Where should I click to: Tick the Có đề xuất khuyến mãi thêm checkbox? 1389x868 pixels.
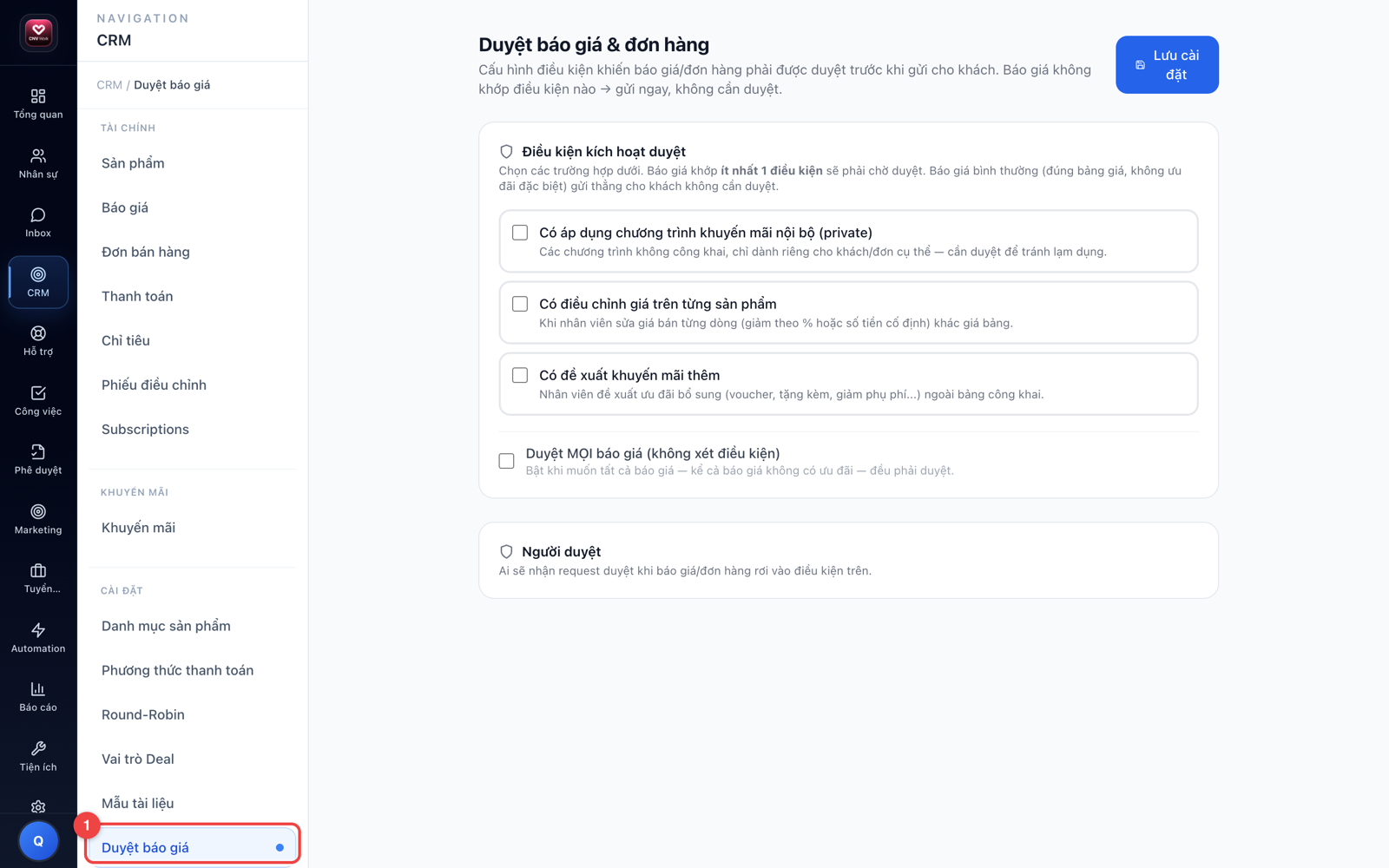pos(520,375)
